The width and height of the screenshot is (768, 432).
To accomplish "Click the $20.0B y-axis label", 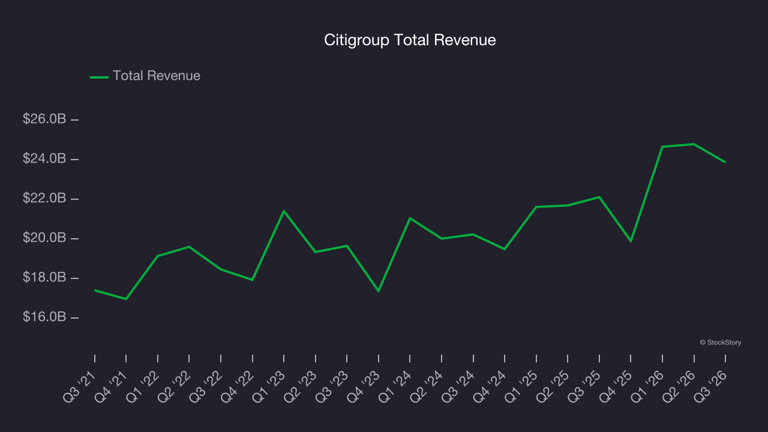I will click(44, 238).
